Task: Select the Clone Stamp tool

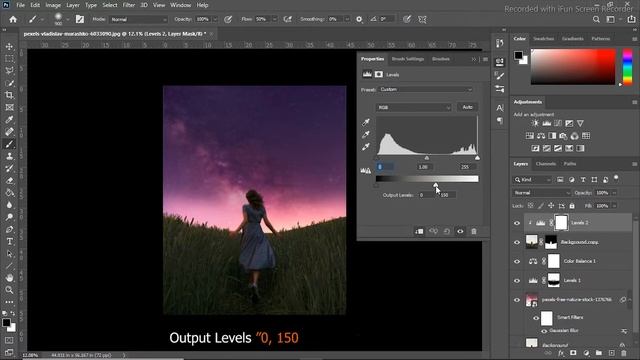Action: click(9, 156)
